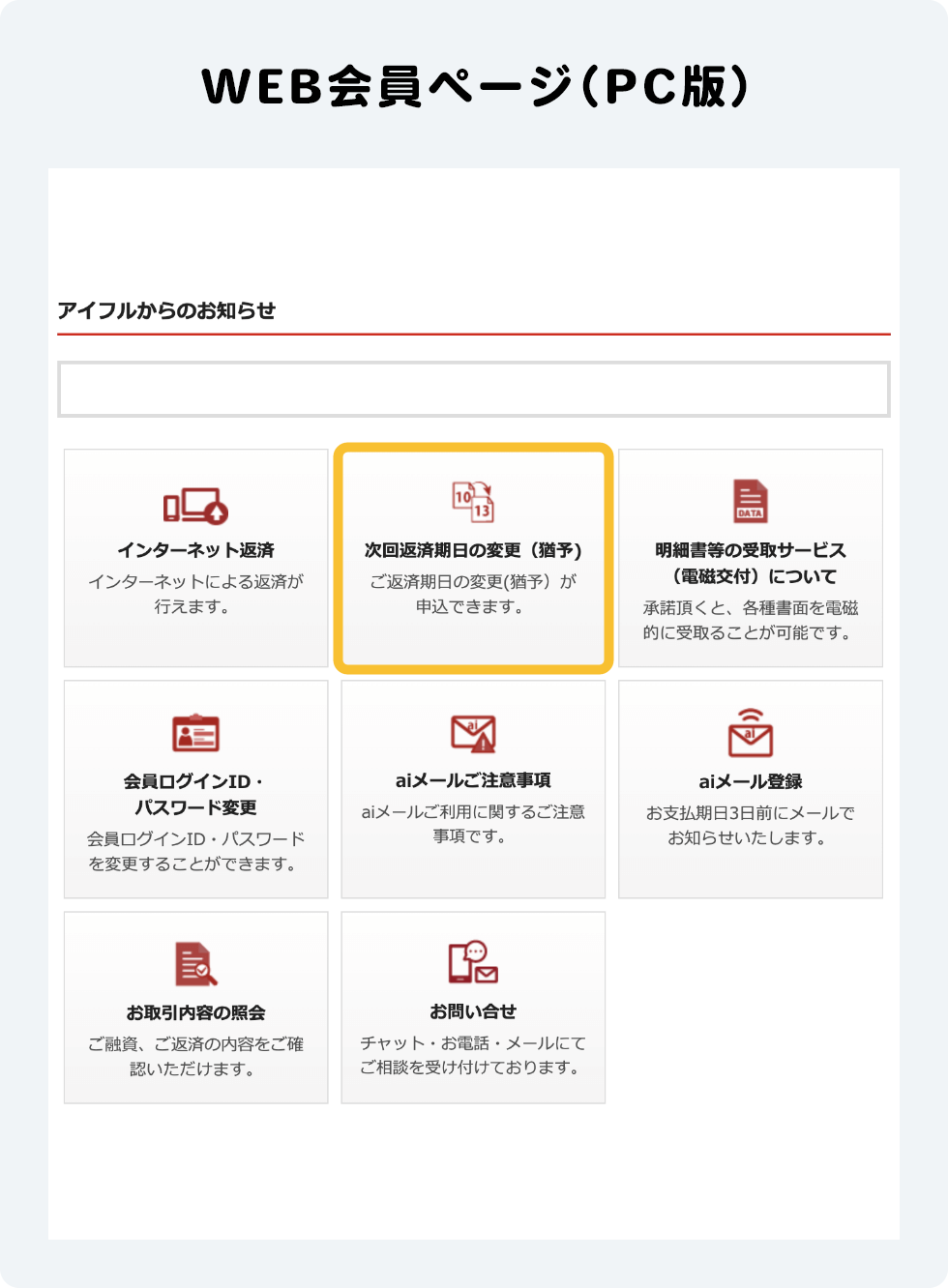Click text ご融資、ご返済の内容をご確認いただけます。
The height and width of the screenshot is (1288, 948).
[195, 1056]
